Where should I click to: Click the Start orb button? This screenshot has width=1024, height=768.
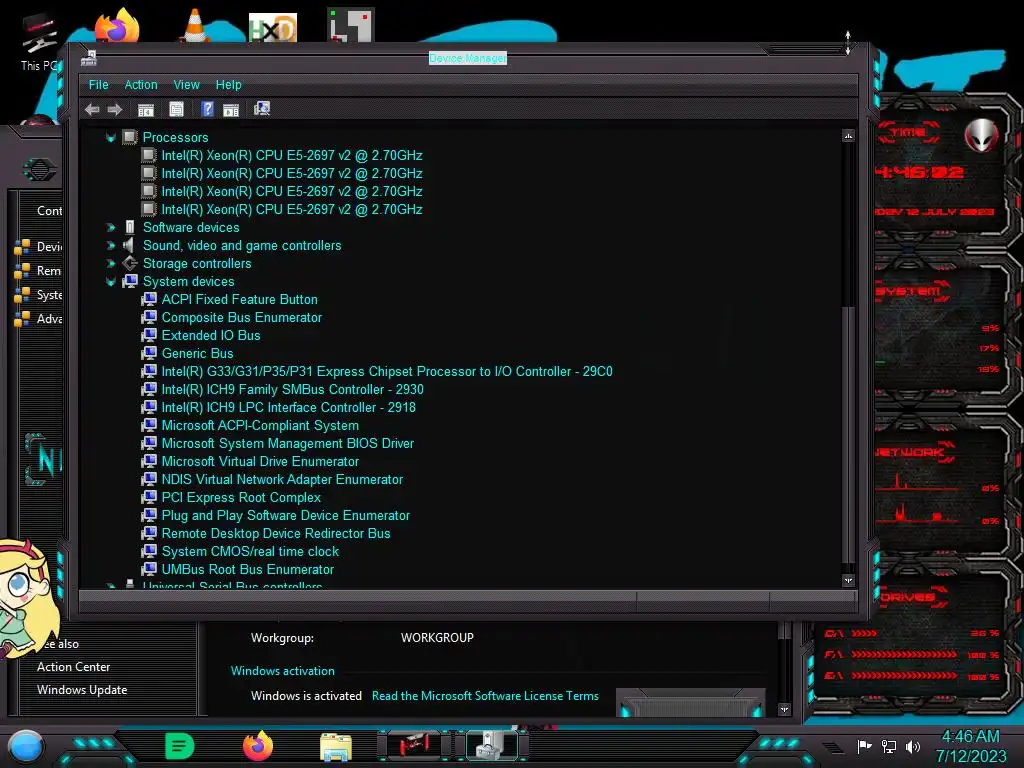pyautogui.click(x=26, y=746)
